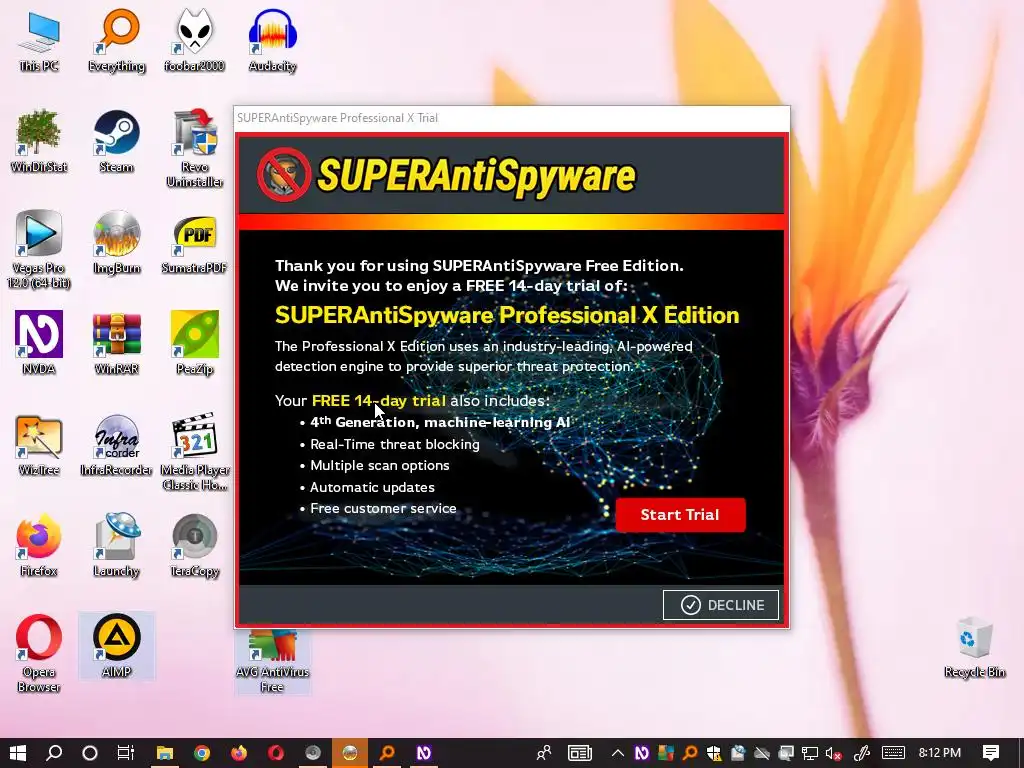Open This PC desktop icon

(39, 40)
